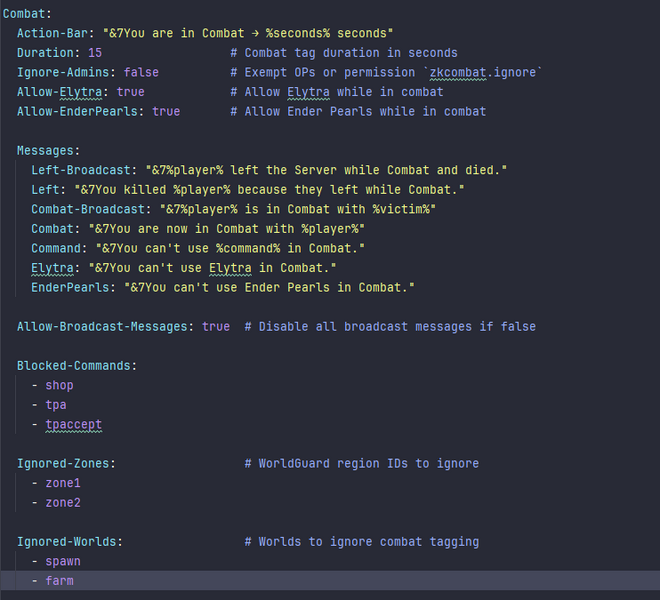The width and height of the screenshot is (660, 600).
Task: Click the "Combat:" root key
Action: pyautogui.click(x=27, y=14)
